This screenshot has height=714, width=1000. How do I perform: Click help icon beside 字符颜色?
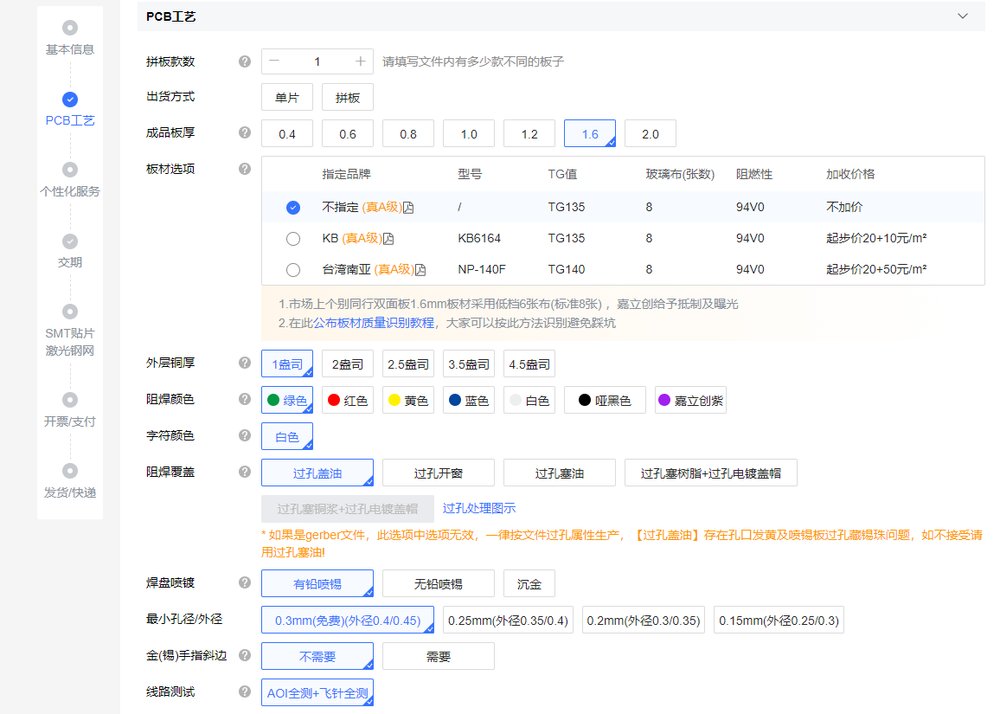click(x=244, y=435)
